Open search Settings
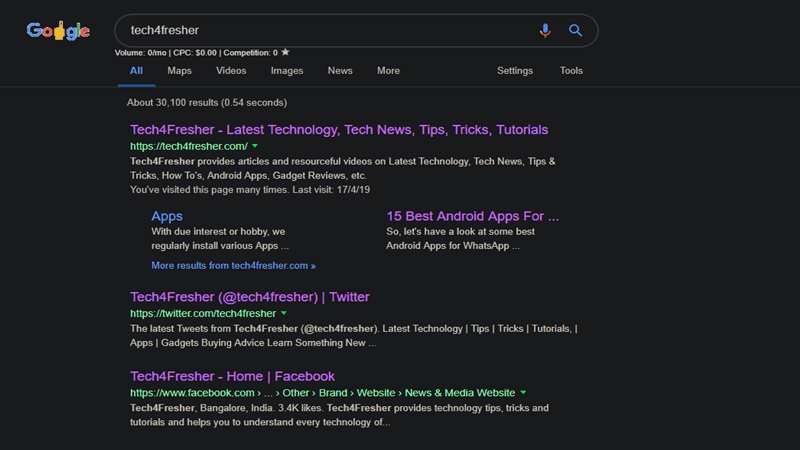Image resolution: width=800 pixels, height=450 pixels. (515, 71)
